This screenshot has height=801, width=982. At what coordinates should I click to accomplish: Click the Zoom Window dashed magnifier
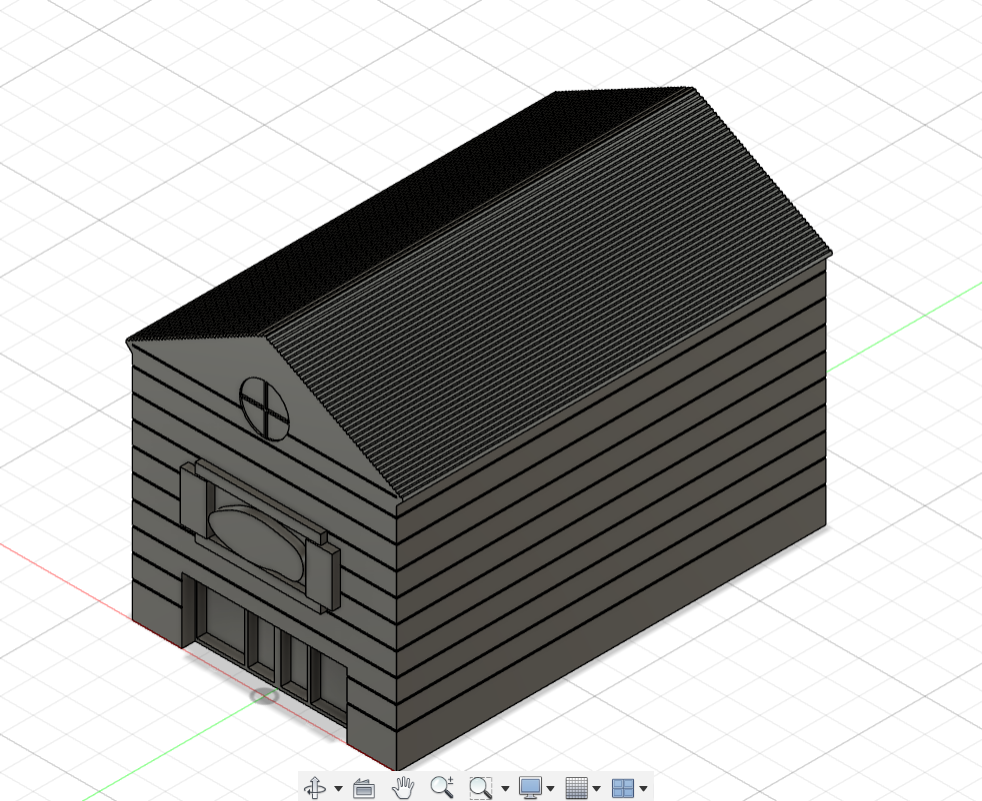click(x=481, y=787)
